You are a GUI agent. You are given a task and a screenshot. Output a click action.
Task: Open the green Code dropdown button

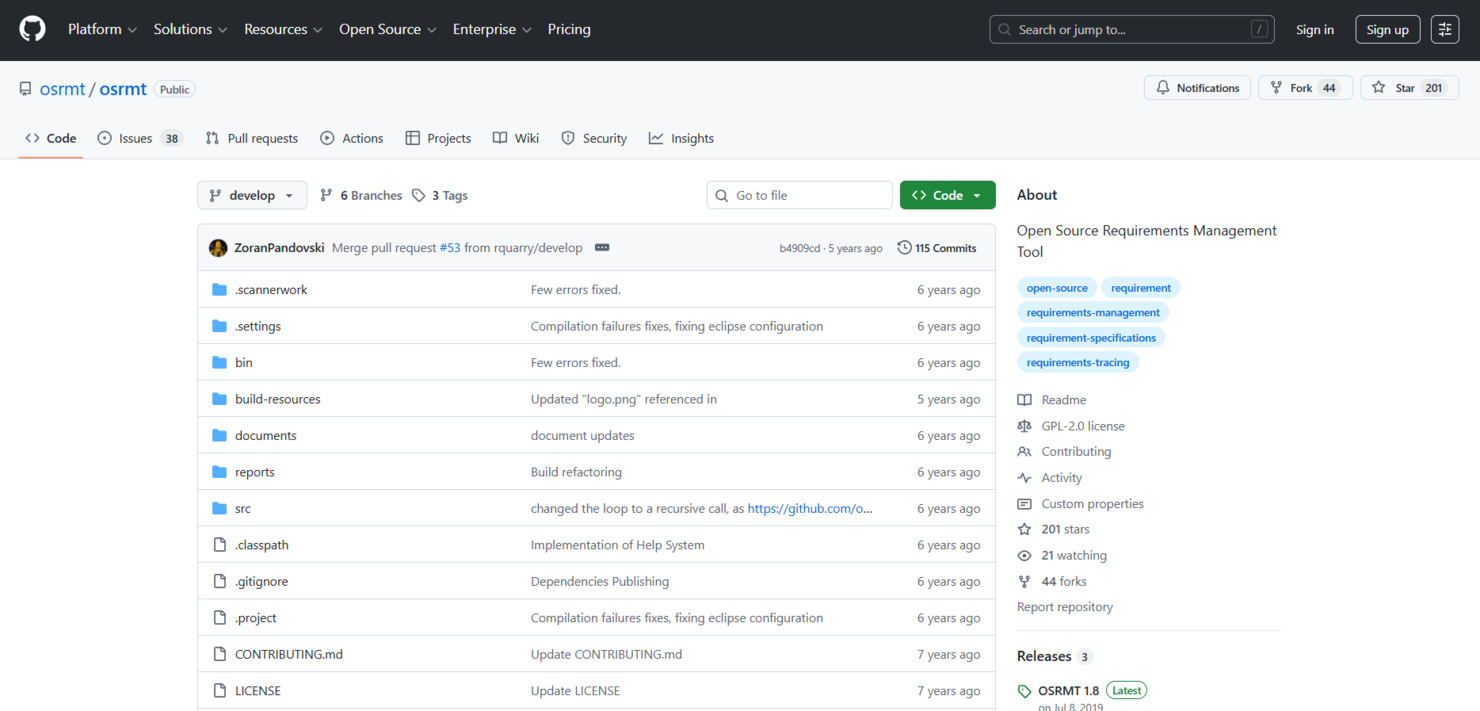coord(947,196)
